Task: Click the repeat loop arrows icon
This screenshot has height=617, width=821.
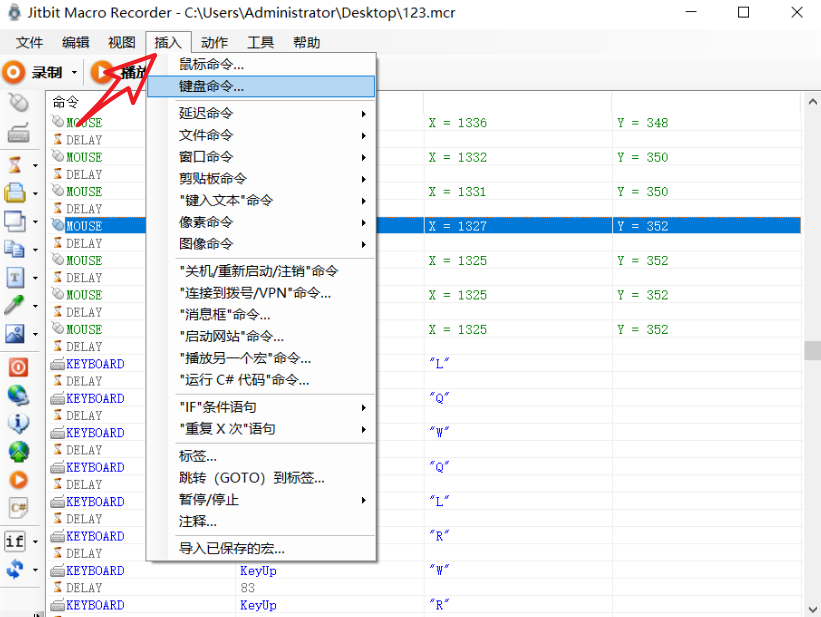Action: pos(15,569)
